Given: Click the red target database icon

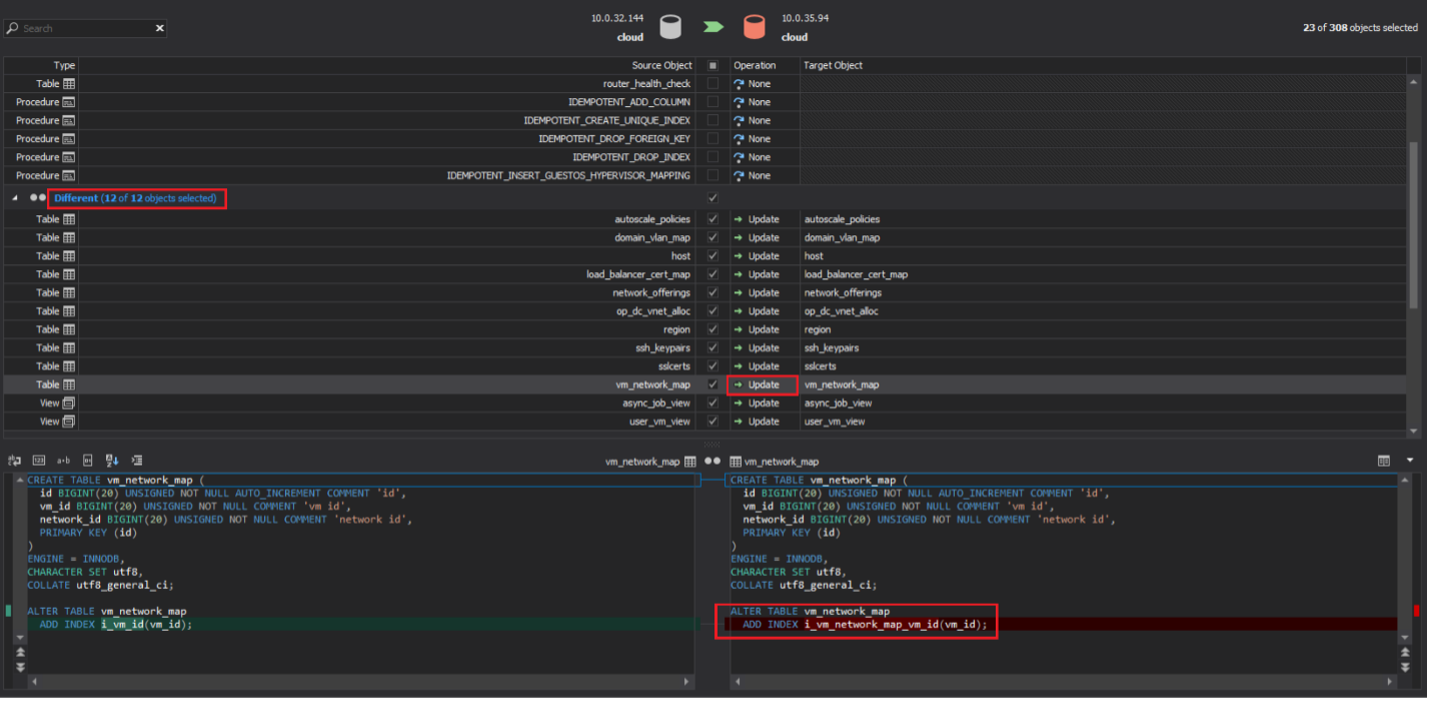Looking at the screenshot, I should coord(754,27).
